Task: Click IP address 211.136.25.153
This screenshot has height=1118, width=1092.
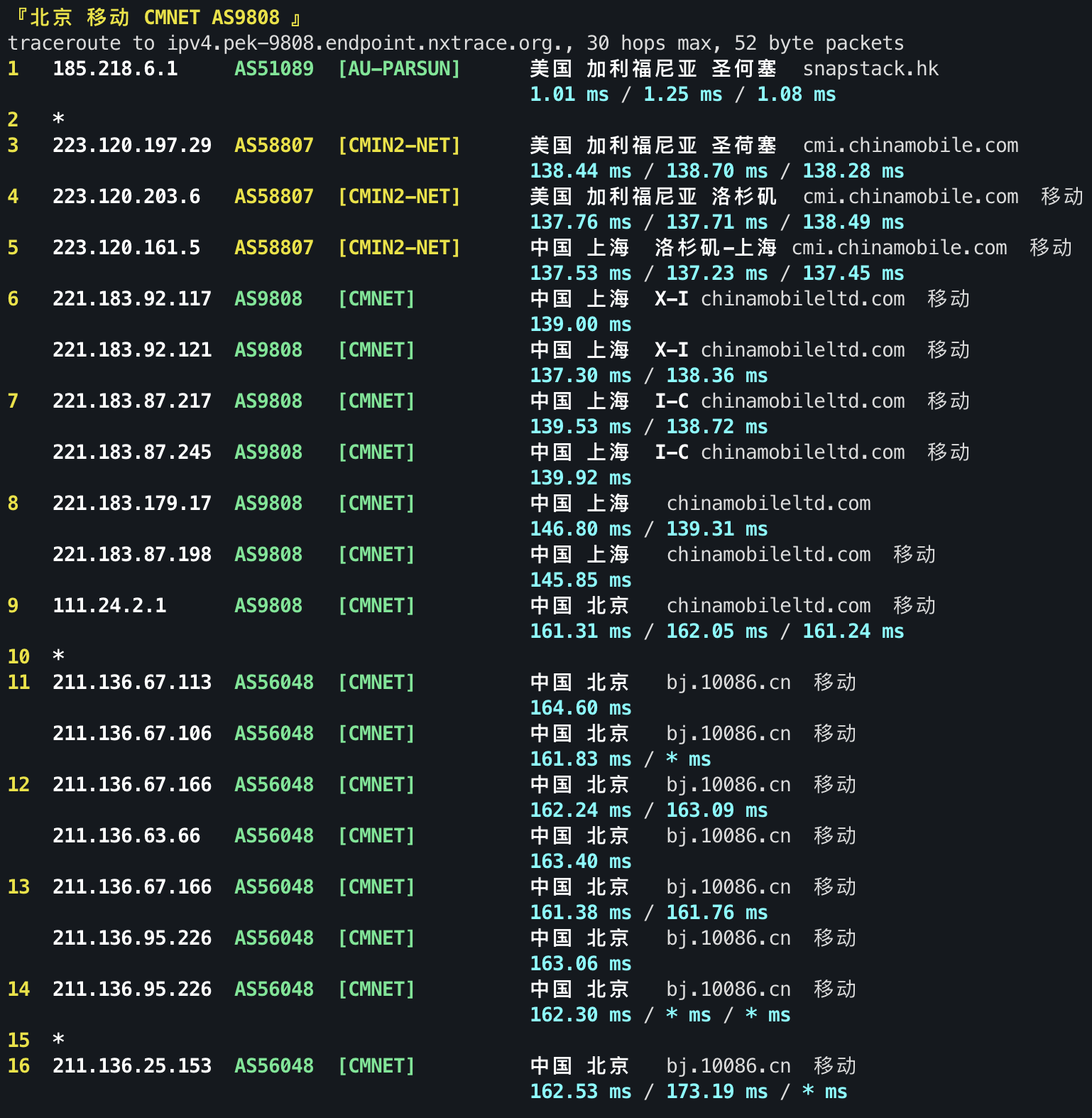Action: [x=132, y=1066]
